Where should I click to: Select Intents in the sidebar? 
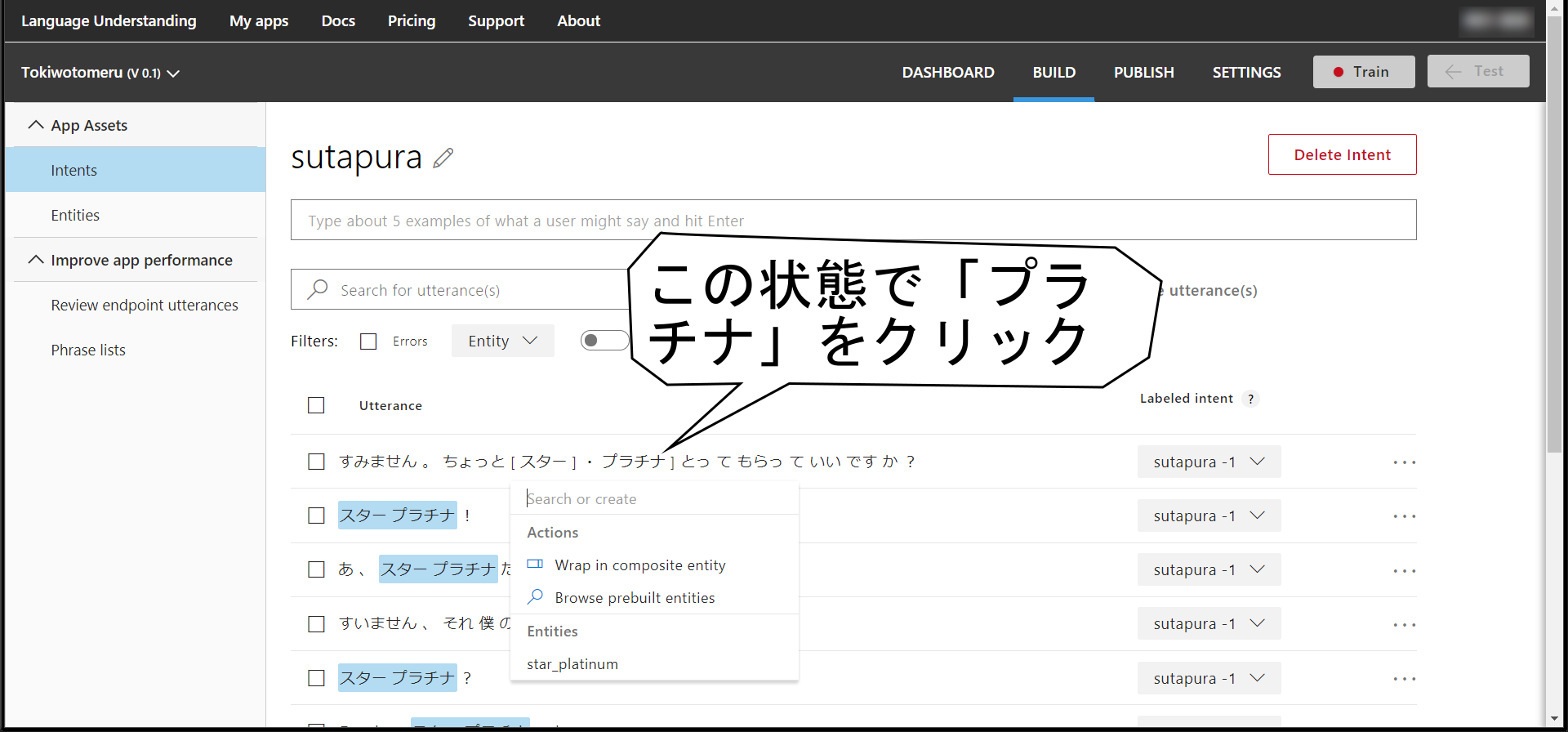[x=136, y=170]
